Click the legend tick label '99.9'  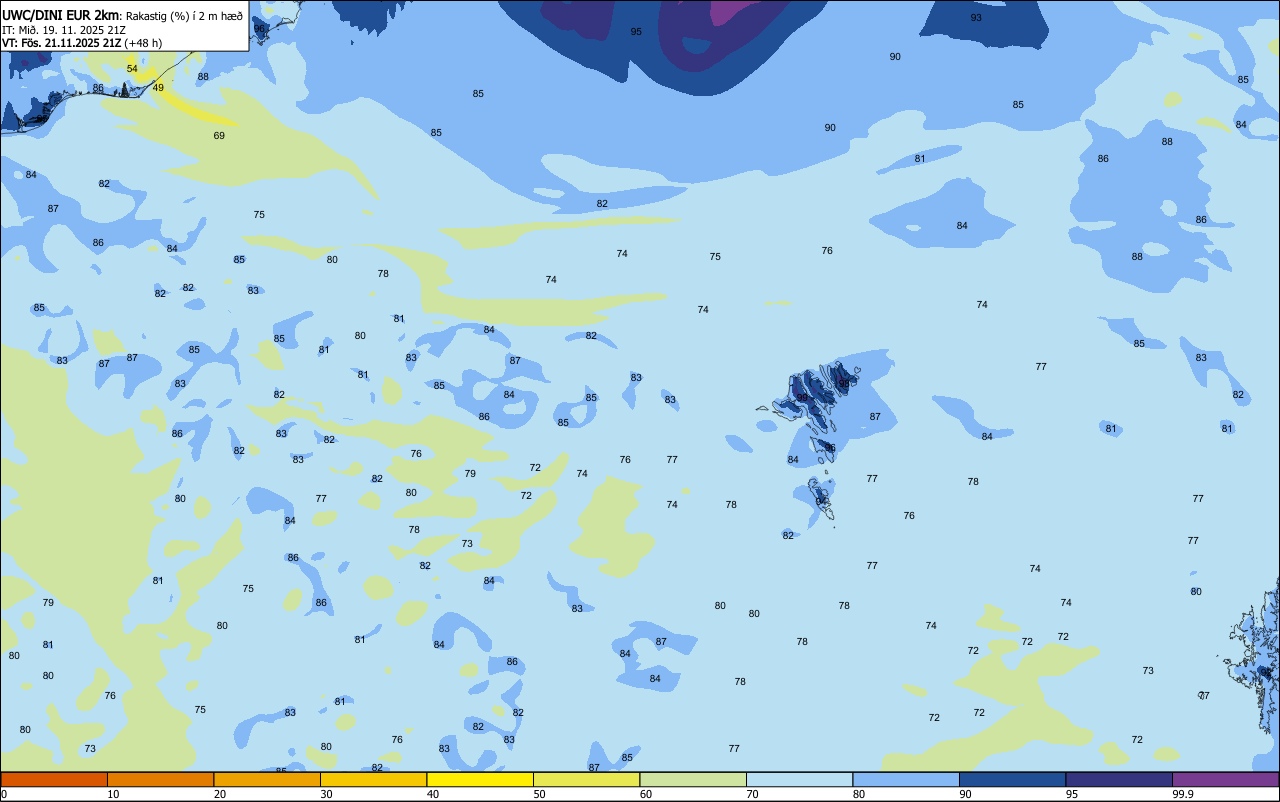(x=1183, y=794)
